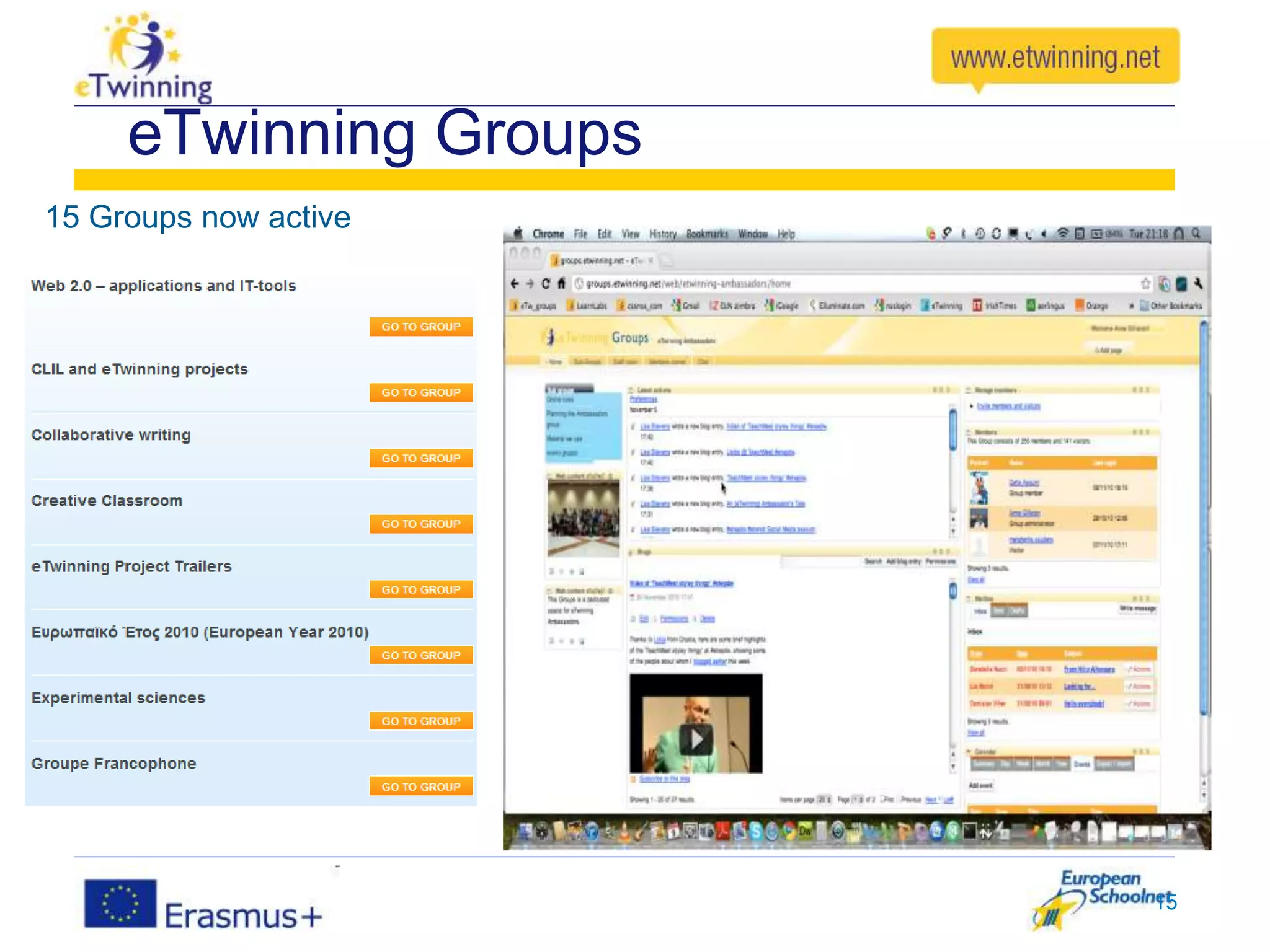Click the Adobe Acrobat icon in Dock
1270x952 pixels.
click(722, 832)
